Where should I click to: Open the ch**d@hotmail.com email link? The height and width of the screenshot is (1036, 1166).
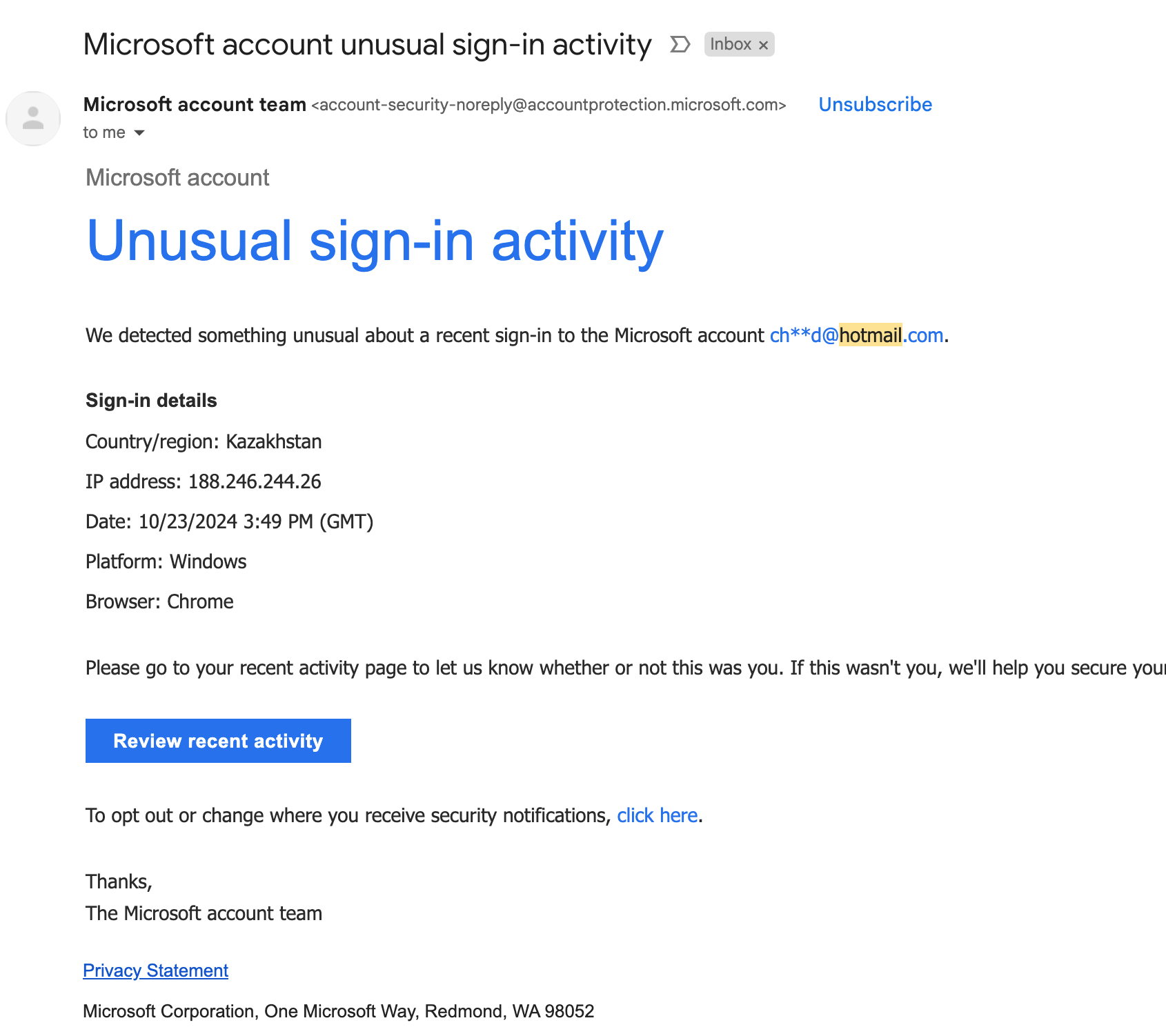(856, 335)
